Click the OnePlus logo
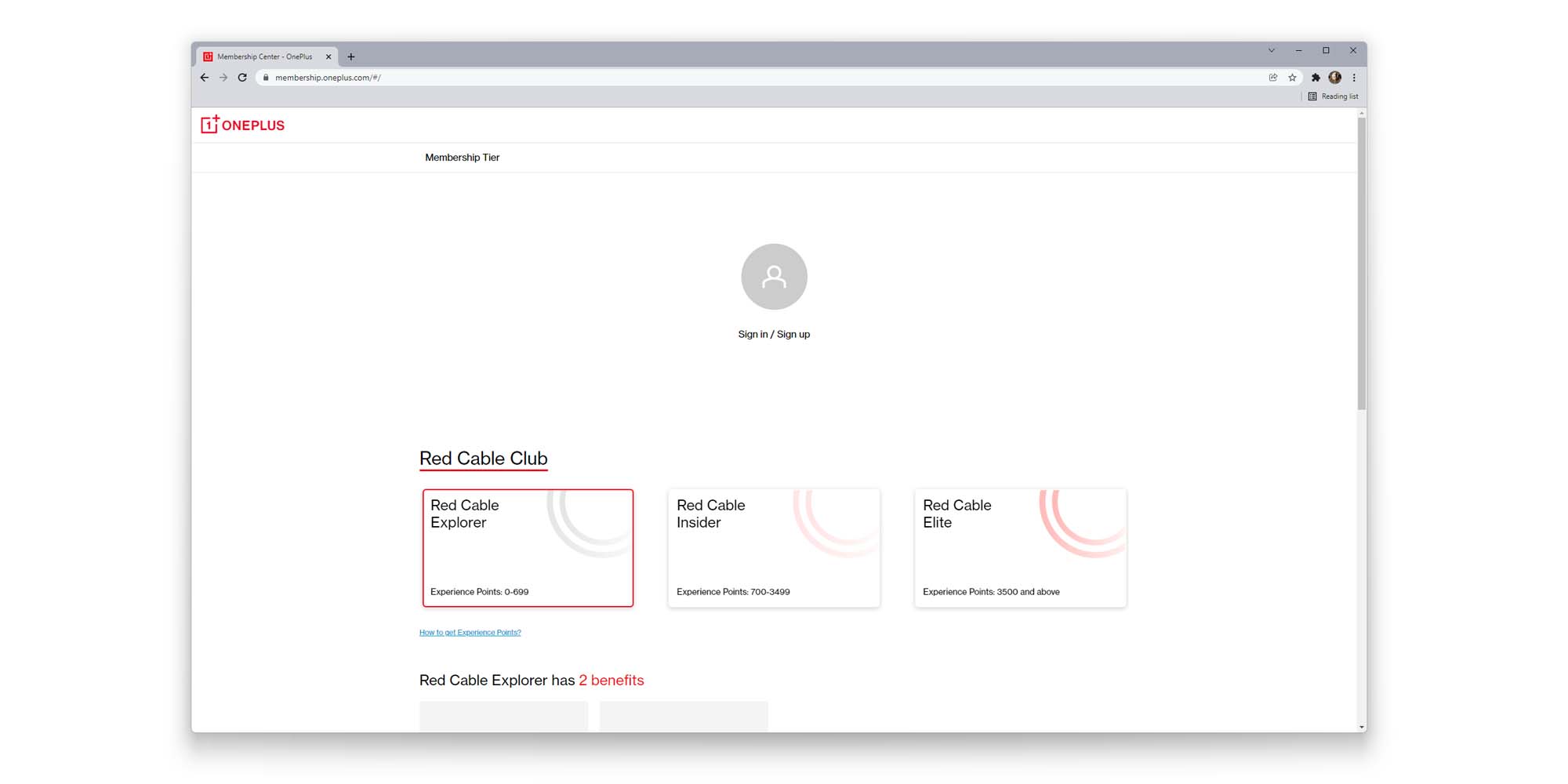Screen dimensions: 1568x784 click(x=242, y=125)
